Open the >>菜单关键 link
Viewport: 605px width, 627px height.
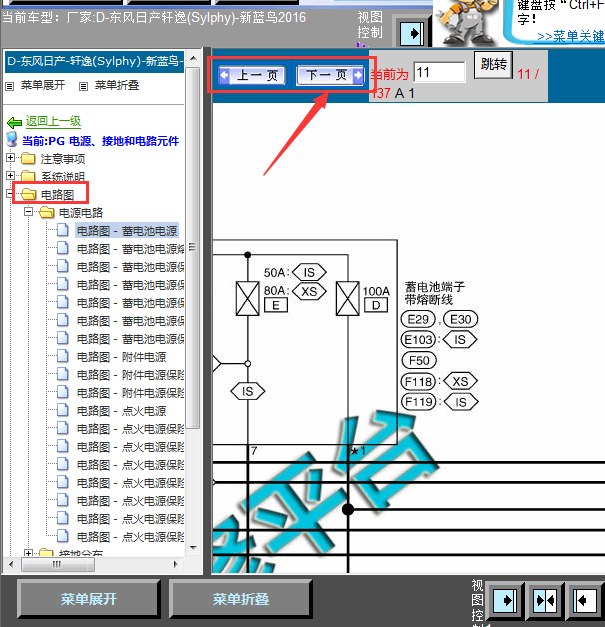click(x=571, y=36)
